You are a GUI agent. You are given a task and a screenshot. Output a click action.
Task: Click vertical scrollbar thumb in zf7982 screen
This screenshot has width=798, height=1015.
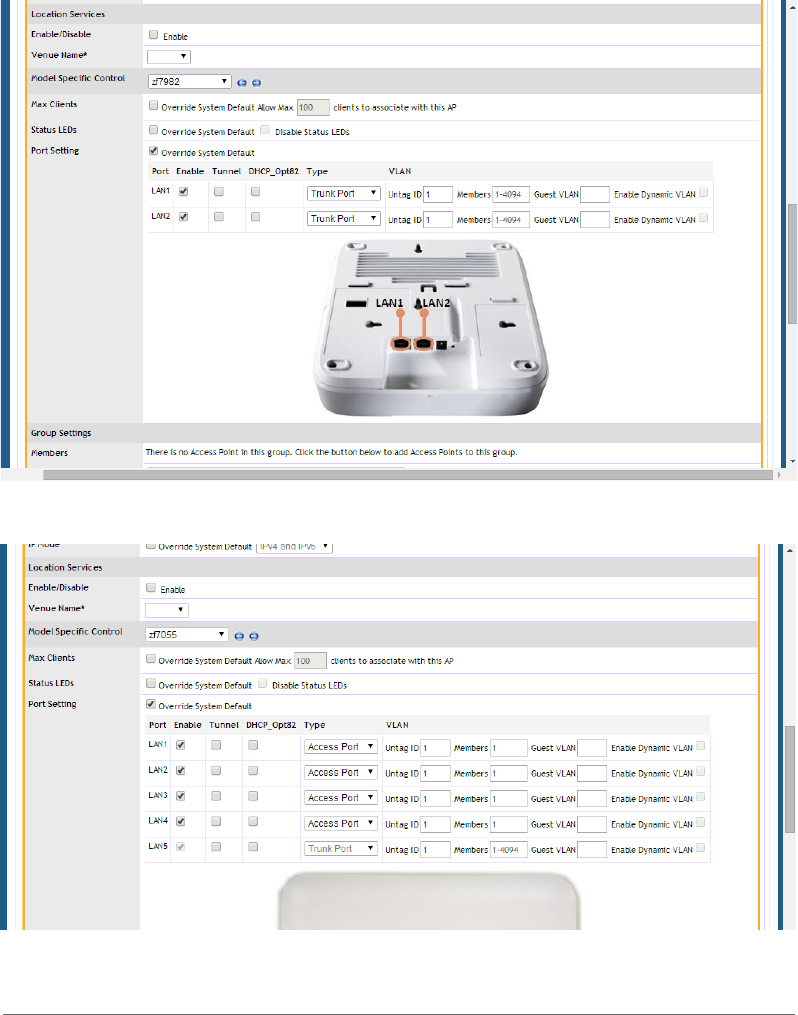[x=792, y=263]
